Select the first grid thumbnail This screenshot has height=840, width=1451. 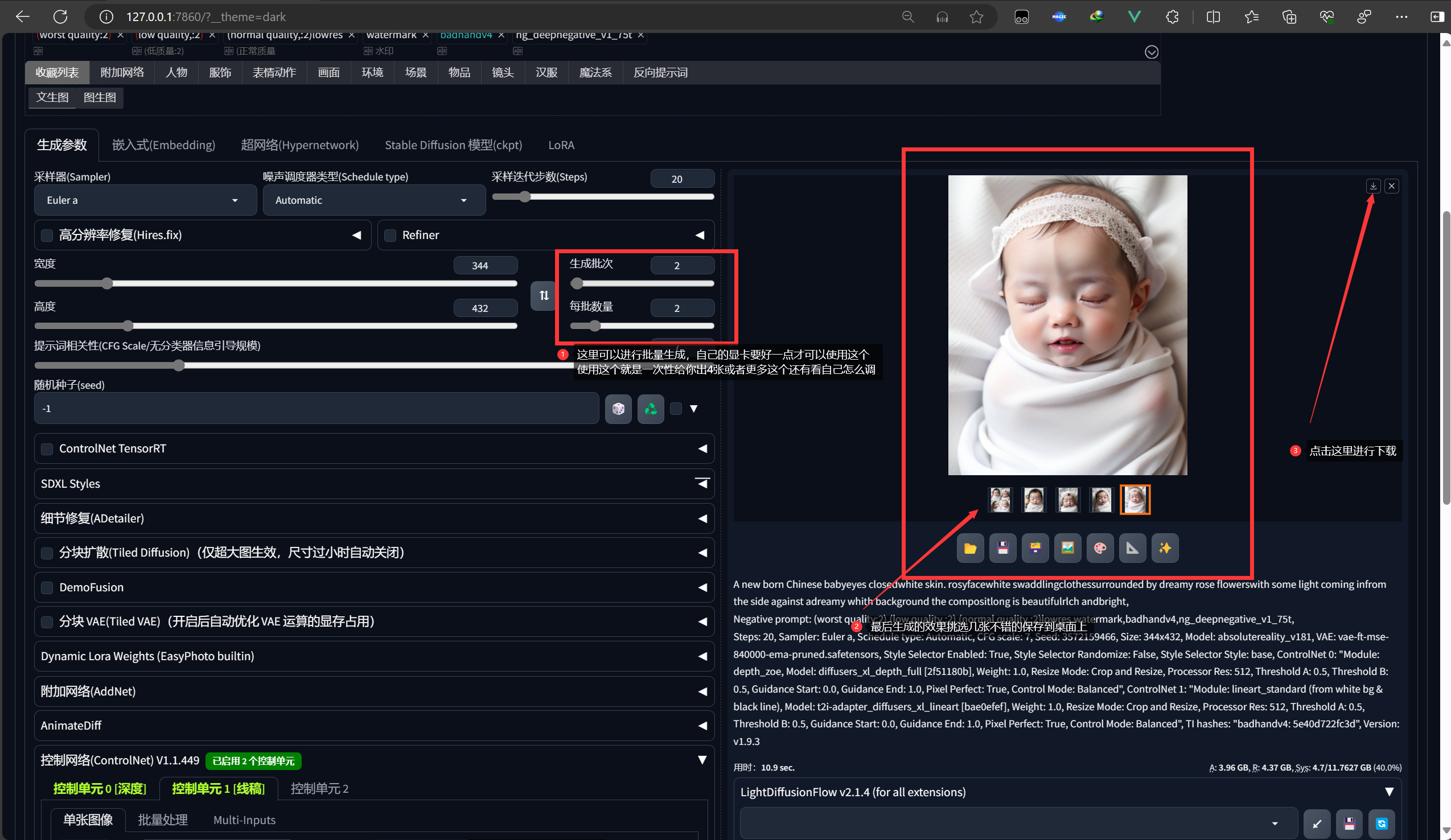(1000, 500)
